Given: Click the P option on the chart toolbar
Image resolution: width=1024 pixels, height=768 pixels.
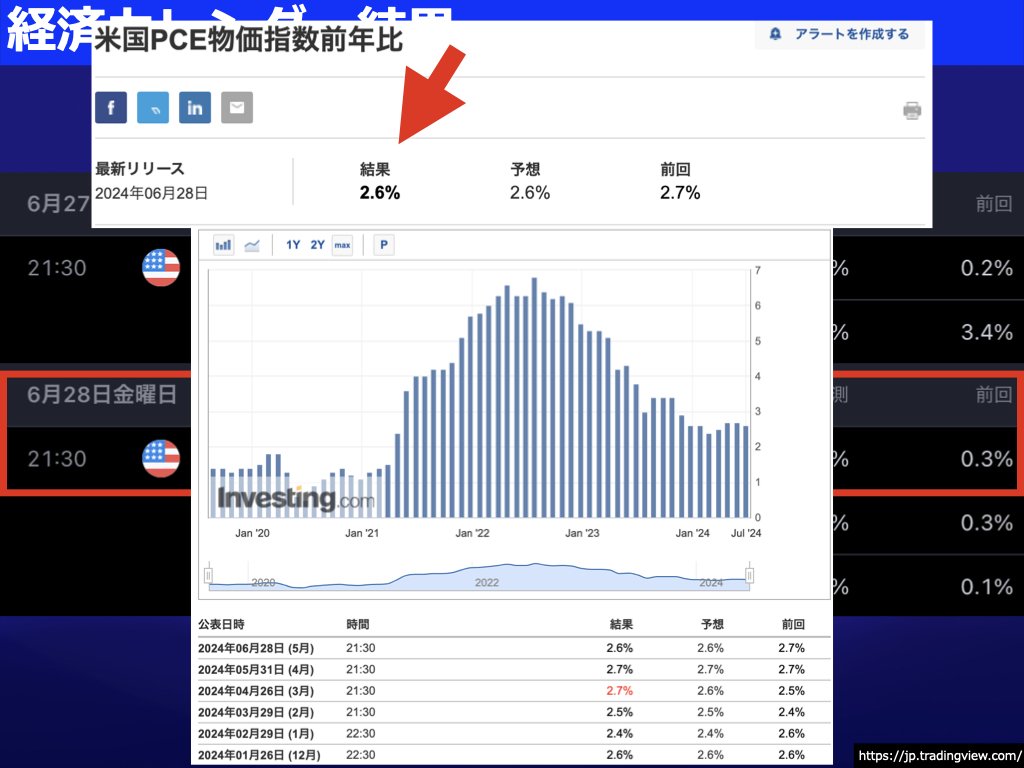Looking at the screenshot, I should [x=383, y=244].
